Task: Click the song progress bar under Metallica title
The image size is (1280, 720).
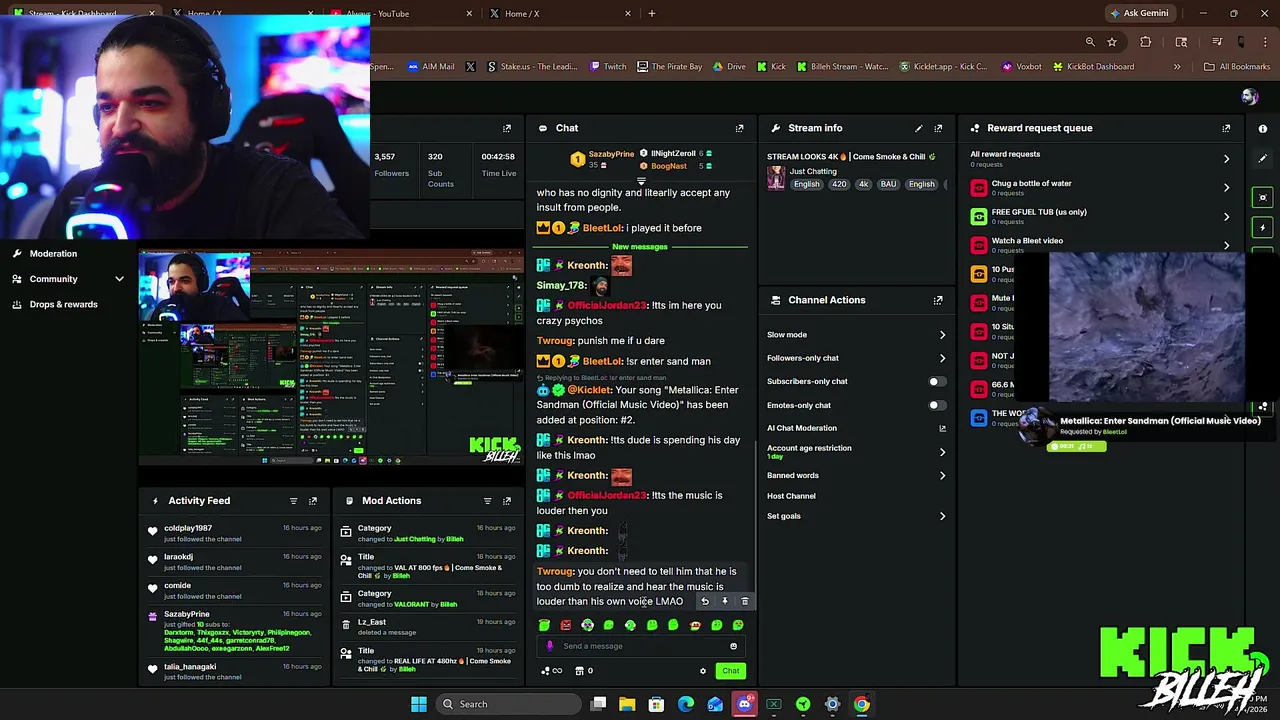Action: point(1076,446)
